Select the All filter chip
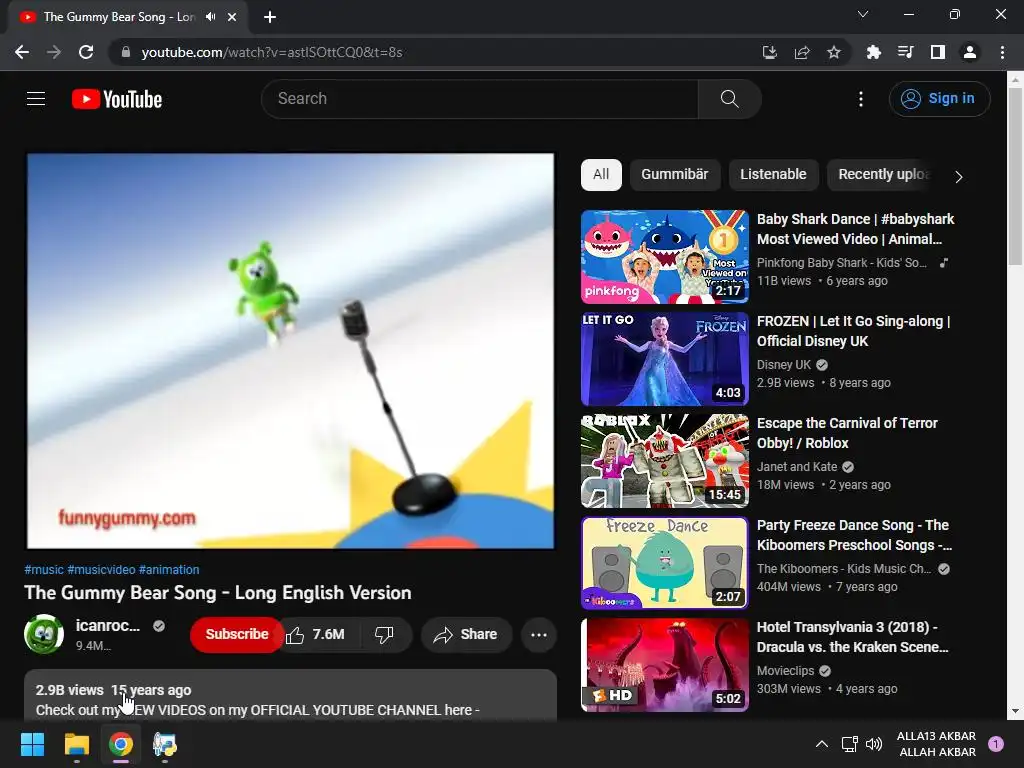 click(x=601, y=174)
